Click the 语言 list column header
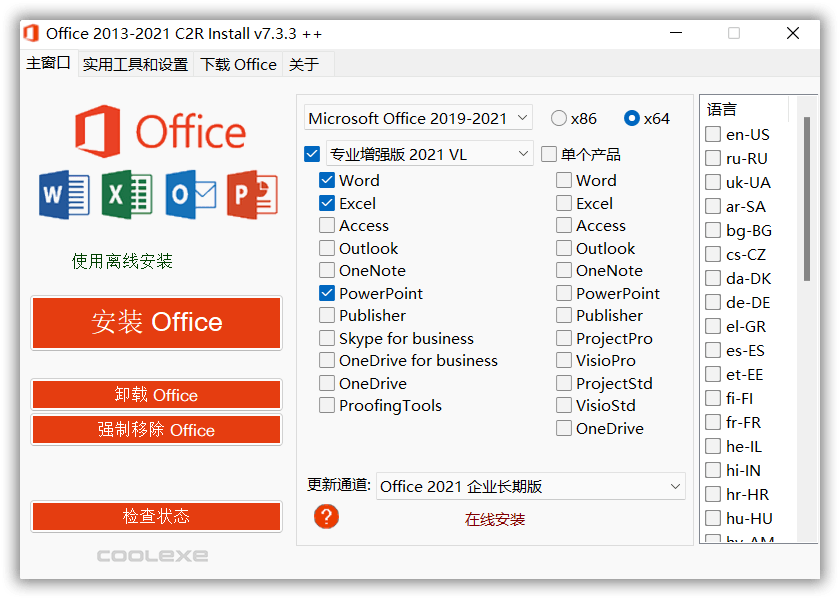 (x=745, y=109)
